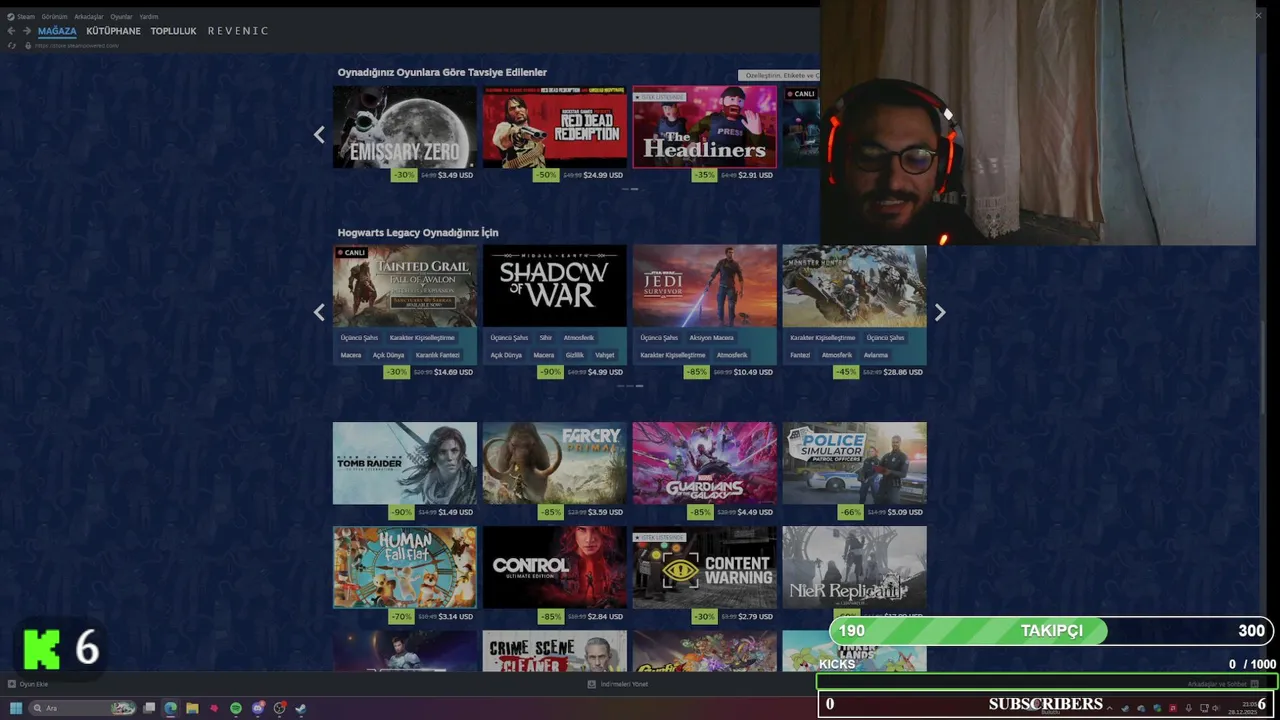The image size is (1280, 720).
Task: Open the Windows Start menu
Action: tap(15, 708)
